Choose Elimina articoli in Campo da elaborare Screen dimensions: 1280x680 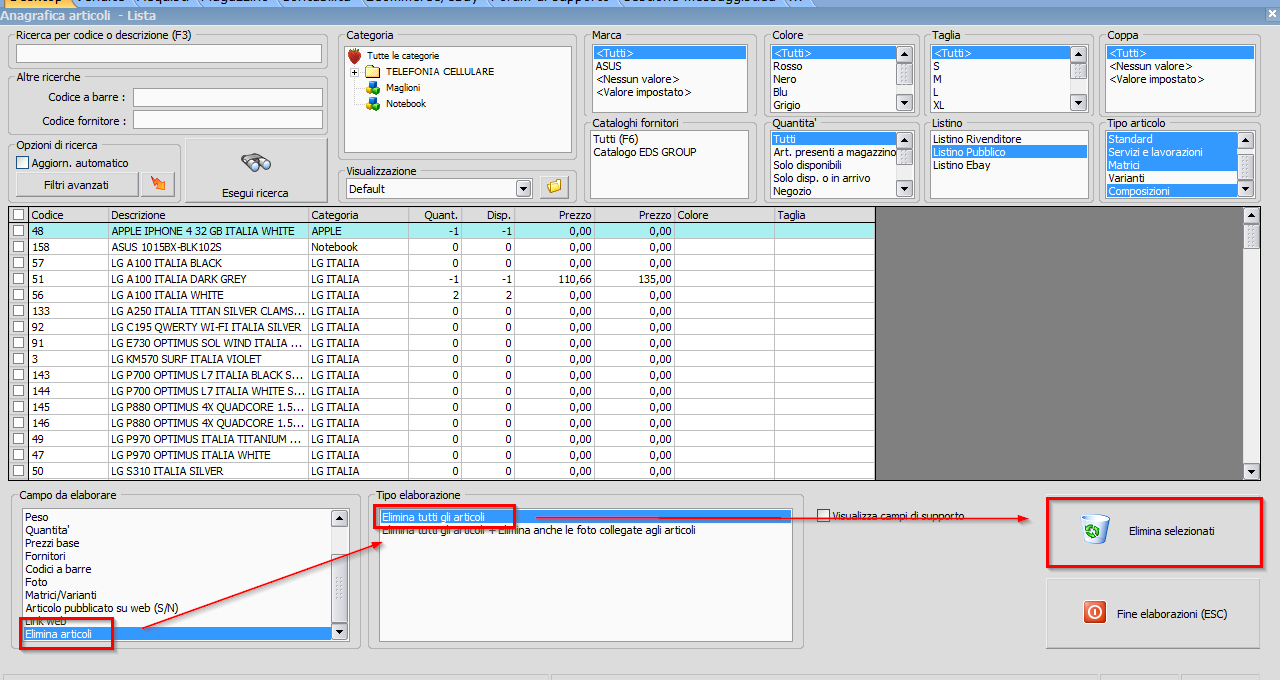[x=177, y=634]
